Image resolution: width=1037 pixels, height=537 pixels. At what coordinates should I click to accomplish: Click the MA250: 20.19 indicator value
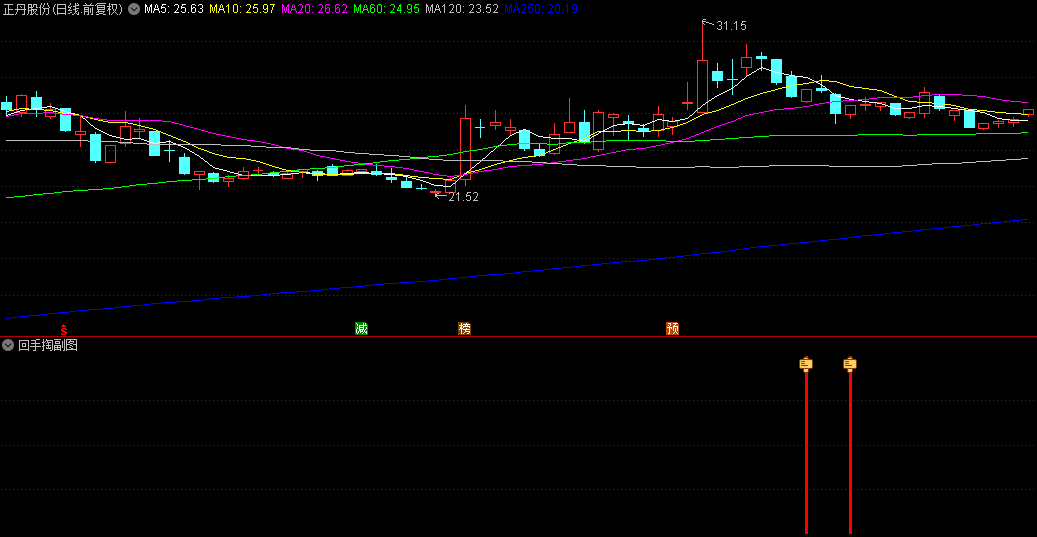(541, 9)
